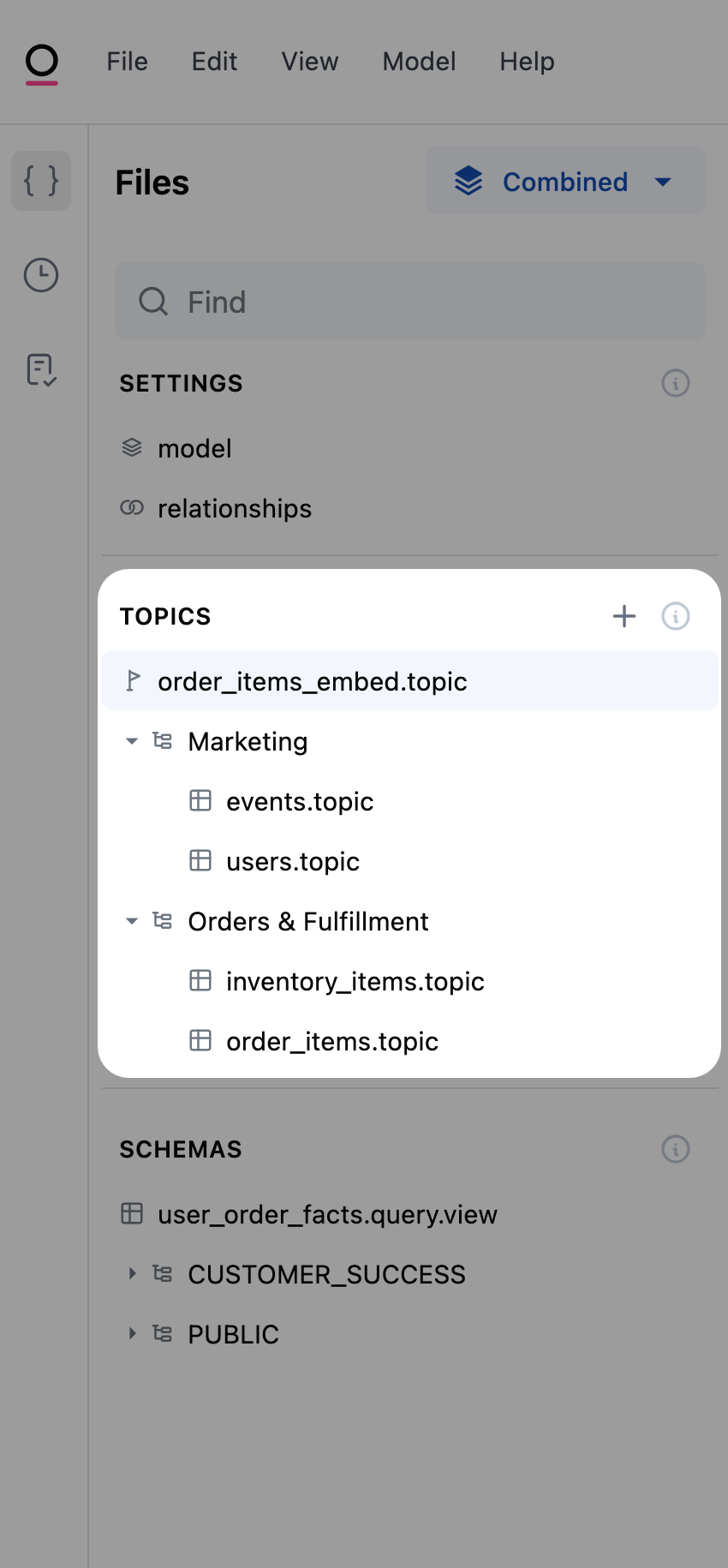Open the Combined layer dropdown
The width and height of the screenshot is (728, 1568).
[x=565, y=181]
